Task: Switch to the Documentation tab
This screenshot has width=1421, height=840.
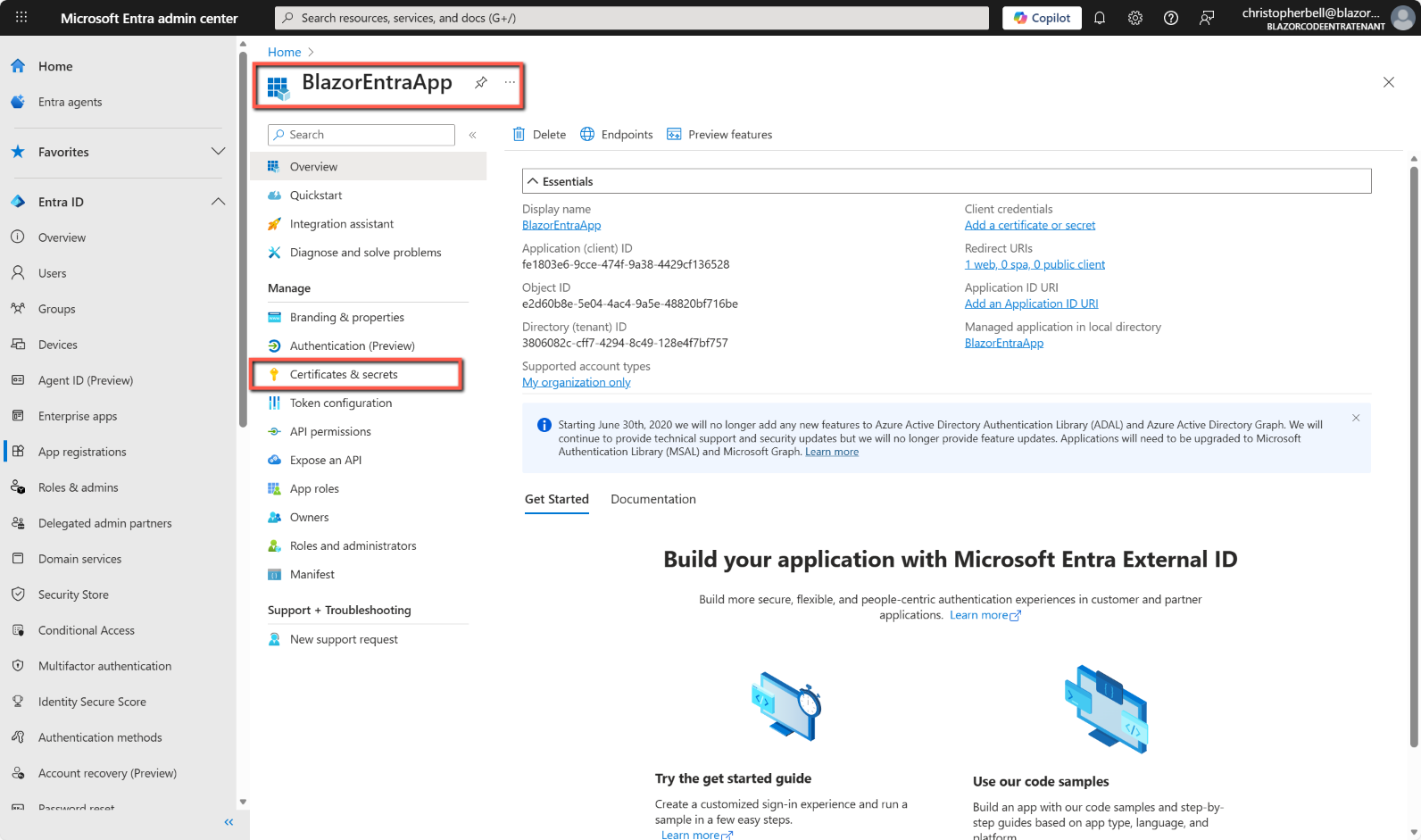Action: 652,499
